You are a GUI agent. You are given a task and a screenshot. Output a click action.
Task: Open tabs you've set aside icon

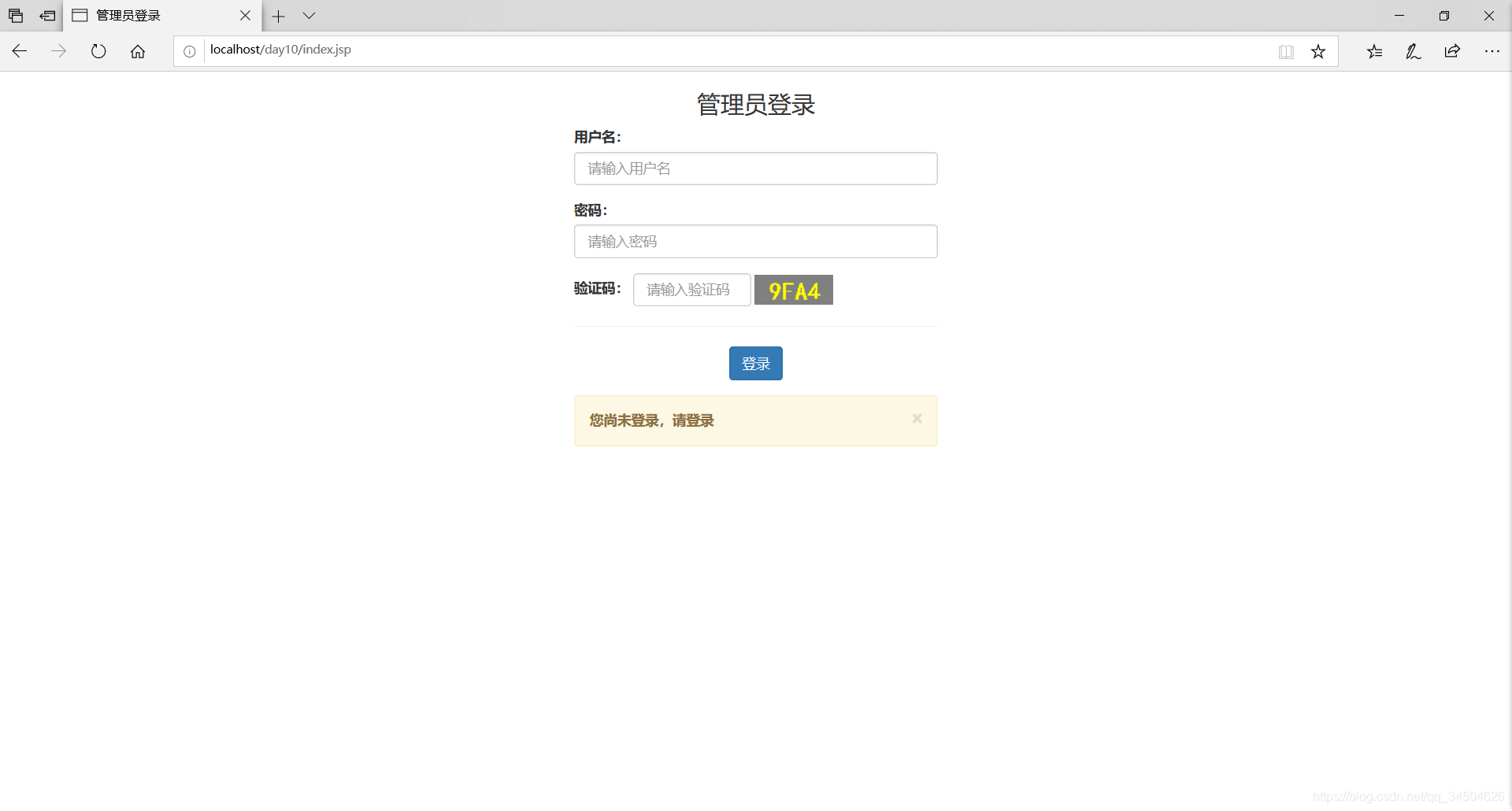pos(16,16)
